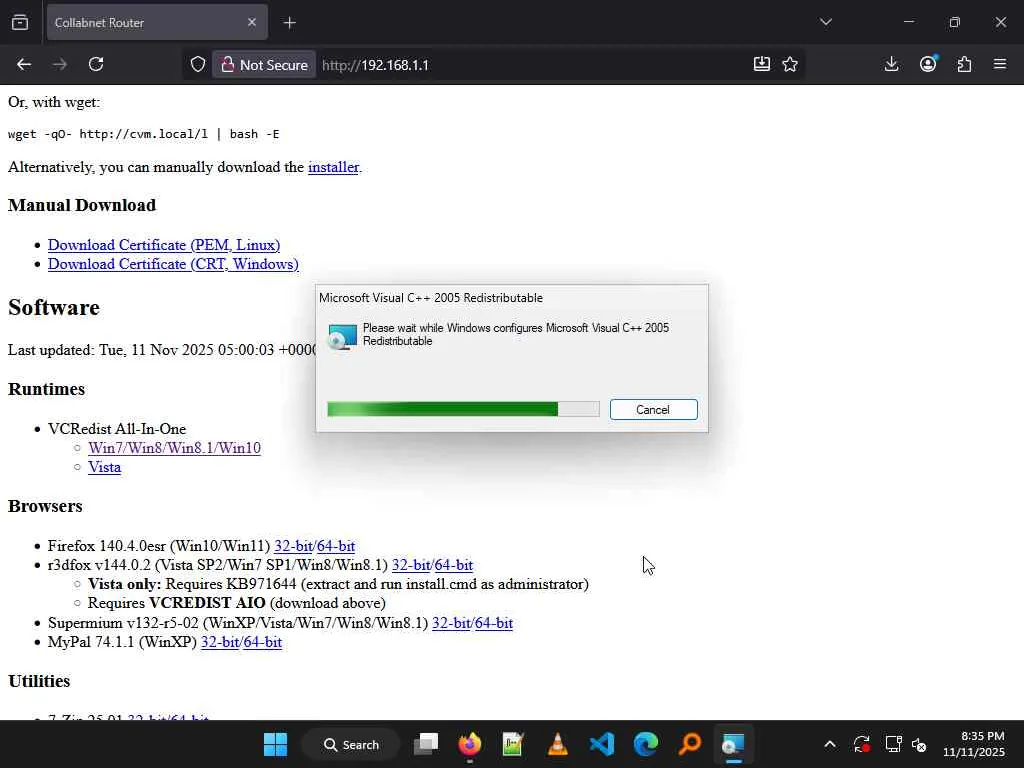Download r3dfox v144.0.2 64-bit
The width and height of the screenshot is (1024, 768).
point(454,565)
